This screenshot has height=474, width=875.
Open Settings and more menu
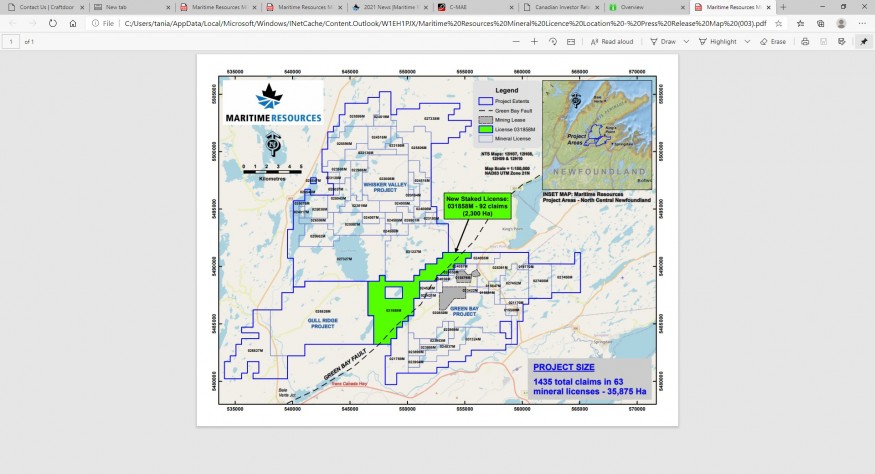tap(862, 23)
